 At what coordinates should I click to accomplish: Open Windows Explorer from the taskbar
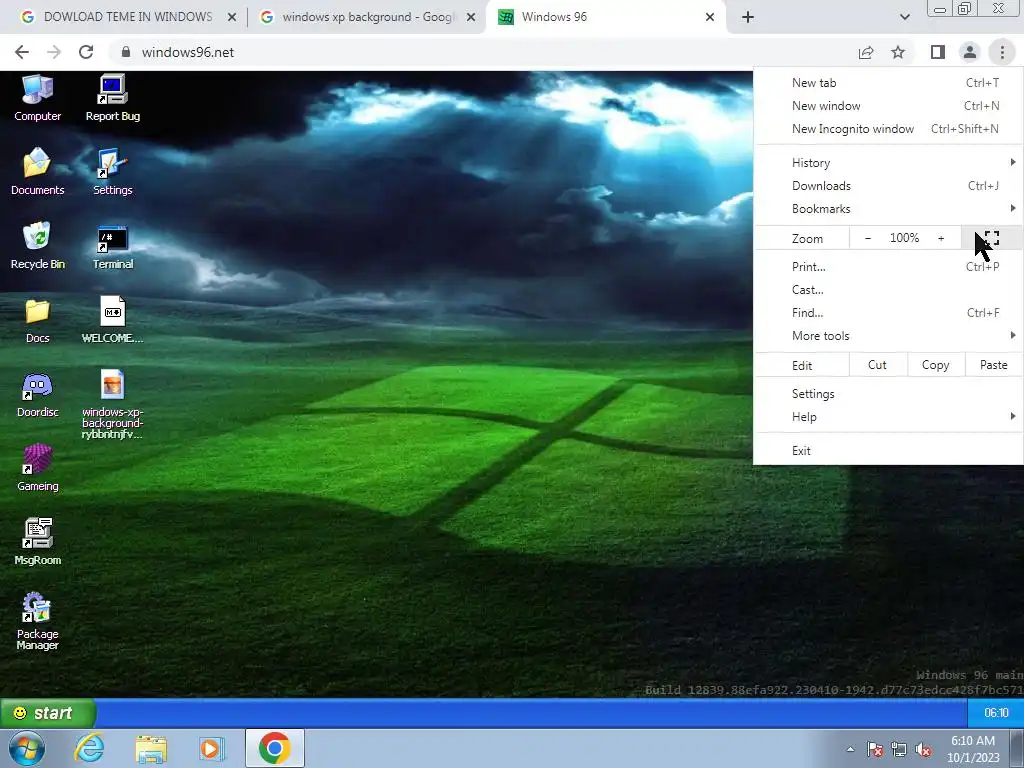(151, 748)
